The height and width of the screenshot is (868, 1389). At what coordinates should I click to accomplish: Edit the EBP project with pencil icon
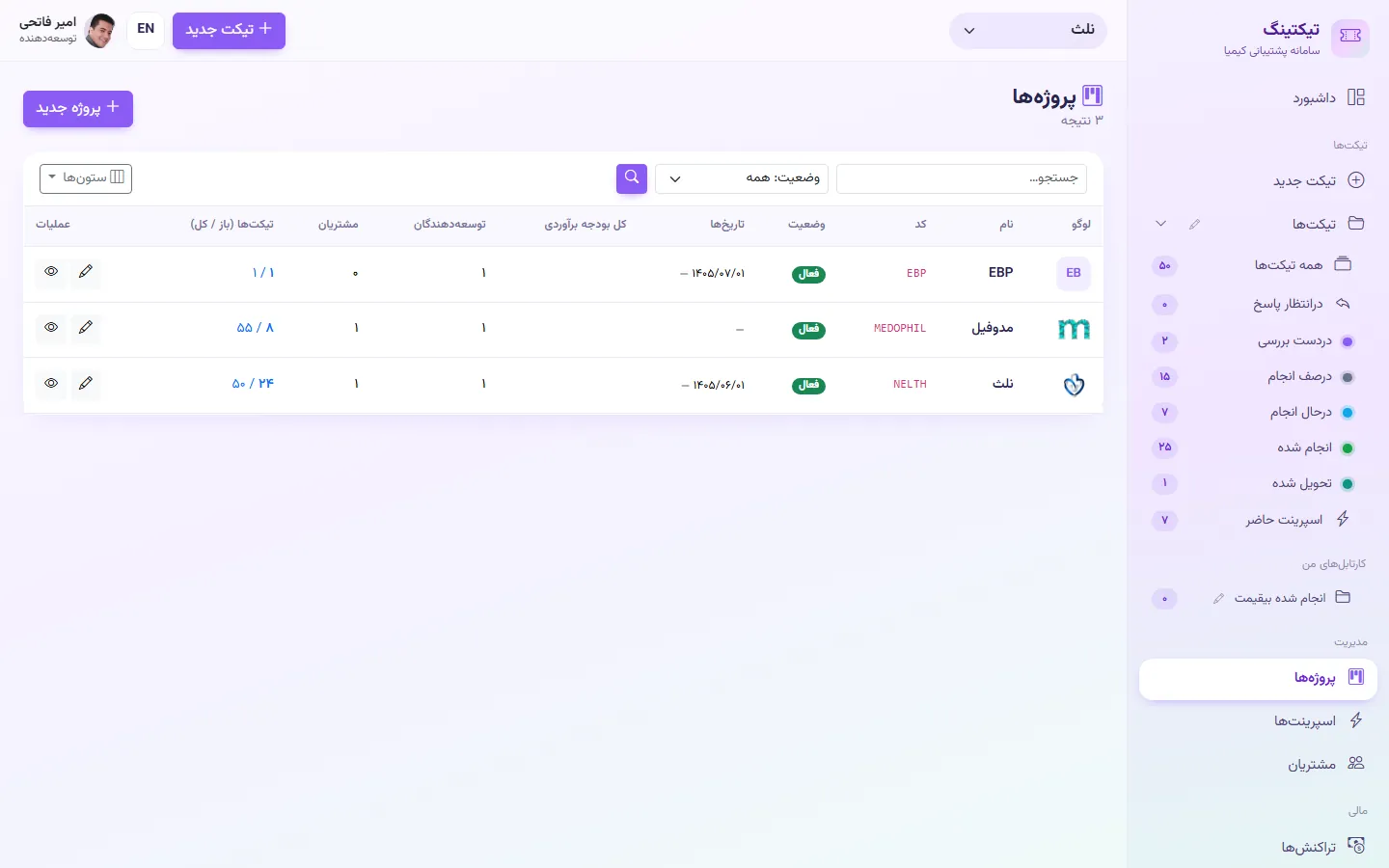coord(86,273)
